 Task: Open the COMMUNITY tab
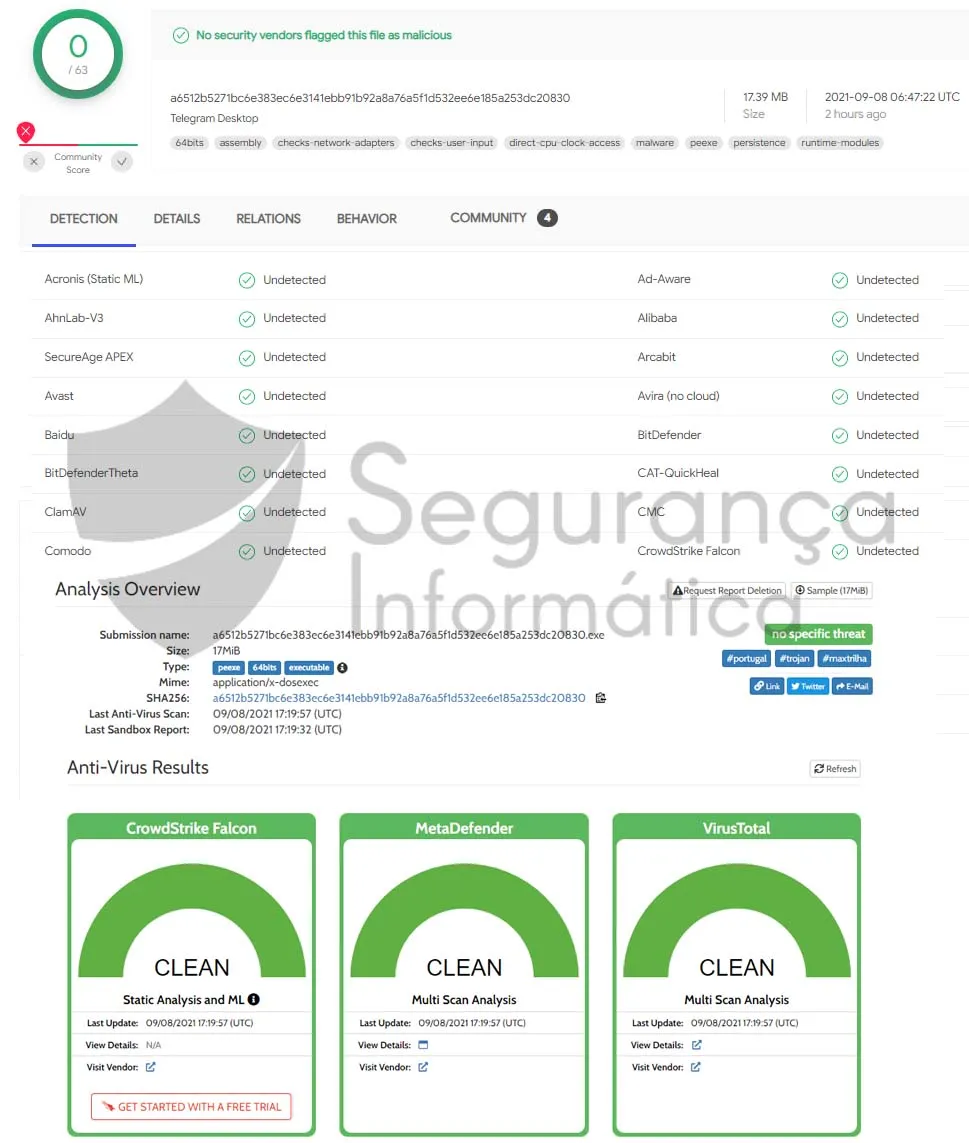[x=488, y=218]
